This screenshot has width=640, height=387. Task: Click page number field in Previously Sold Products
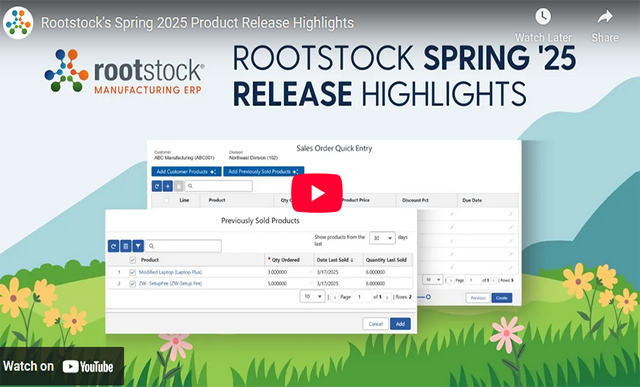click(362, 297)
